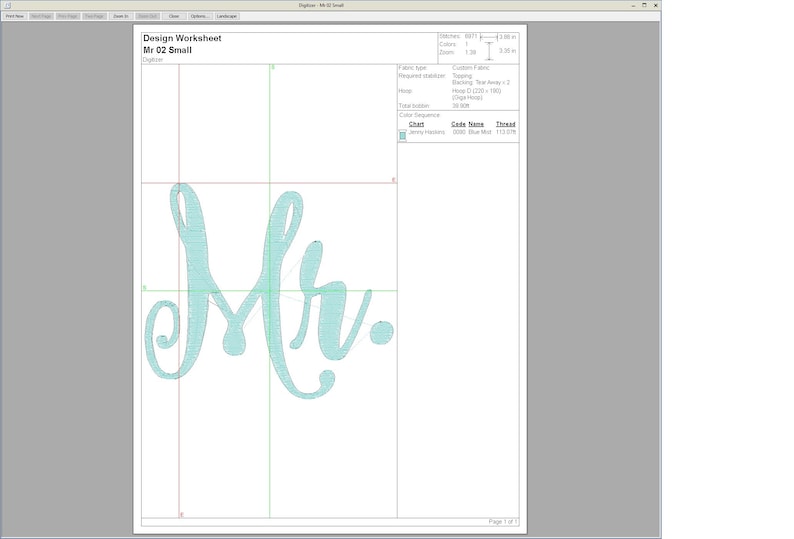Click the disabled Next Page button
This screenshot has height=539, width=794.
pyautogui.click(x=42, y=16)
